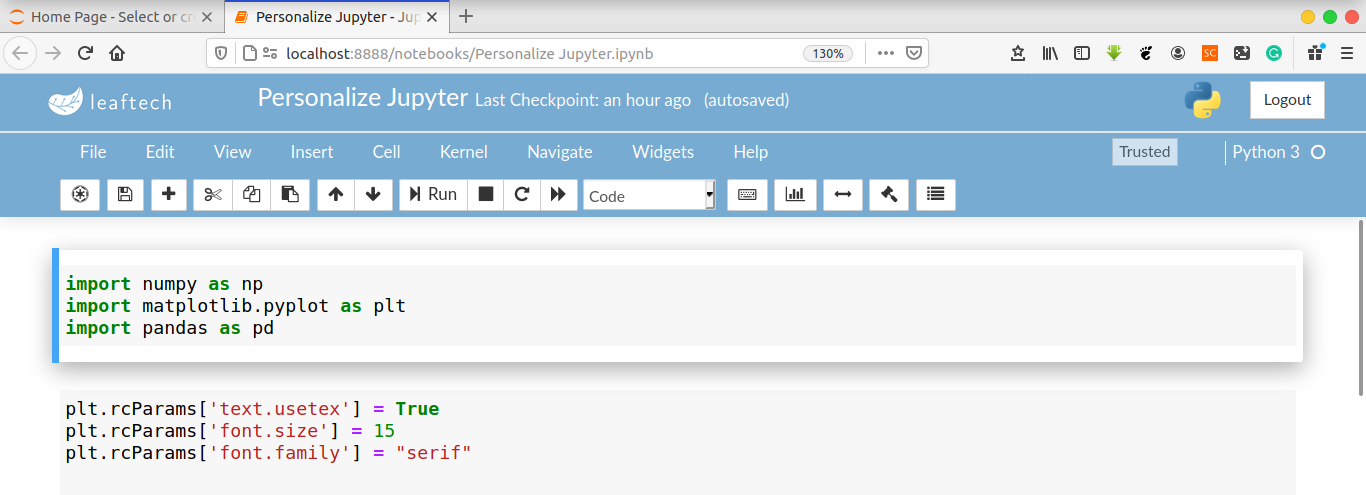Image resolution: width=1366 pixels, height=495 pixels.
Task: Toggle the browser sidebar icon
Action: [1082, 54]
